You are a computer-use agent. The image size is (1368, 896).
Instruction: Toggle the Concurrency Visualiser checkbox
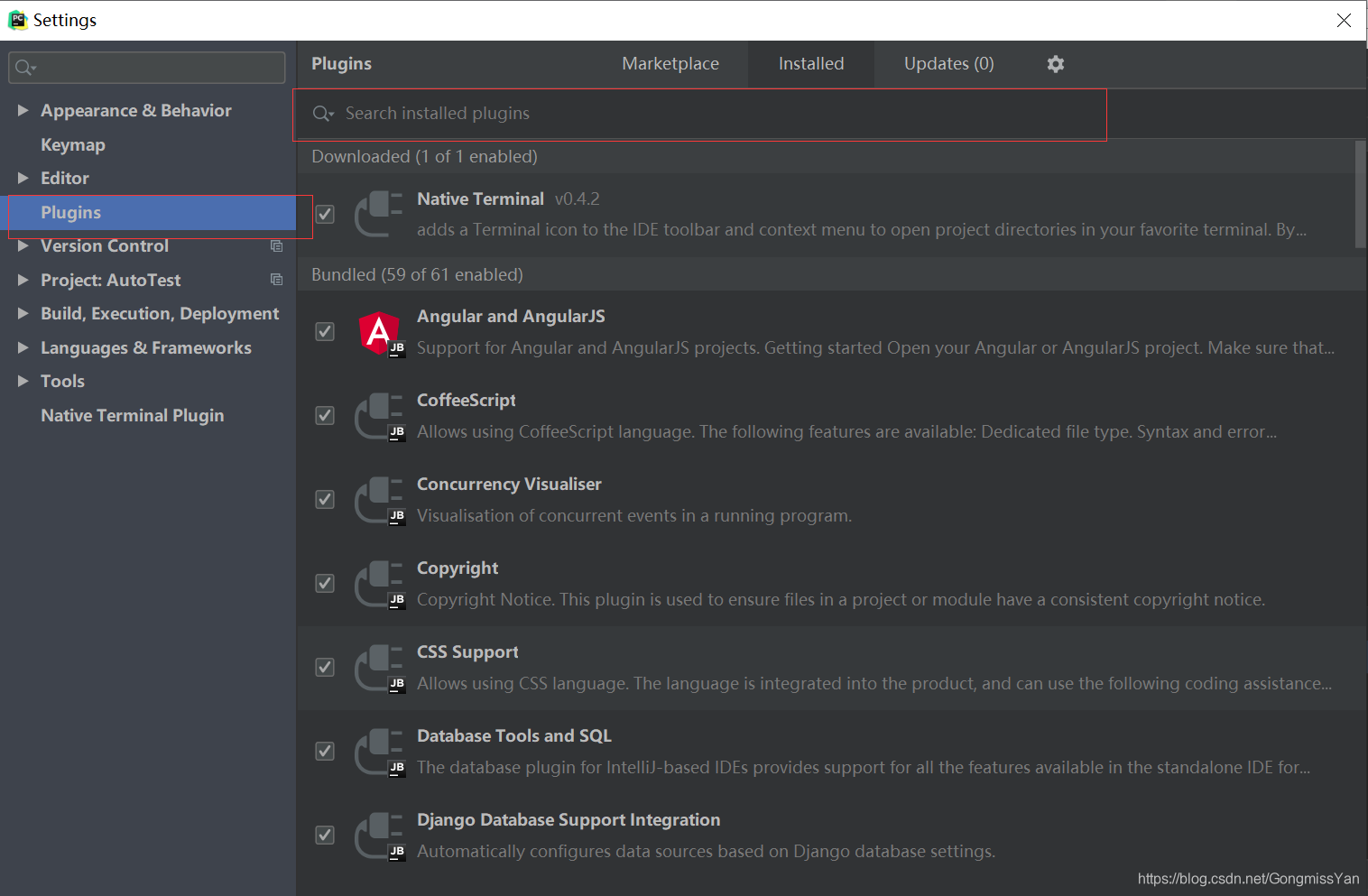(x=325, y=499)
